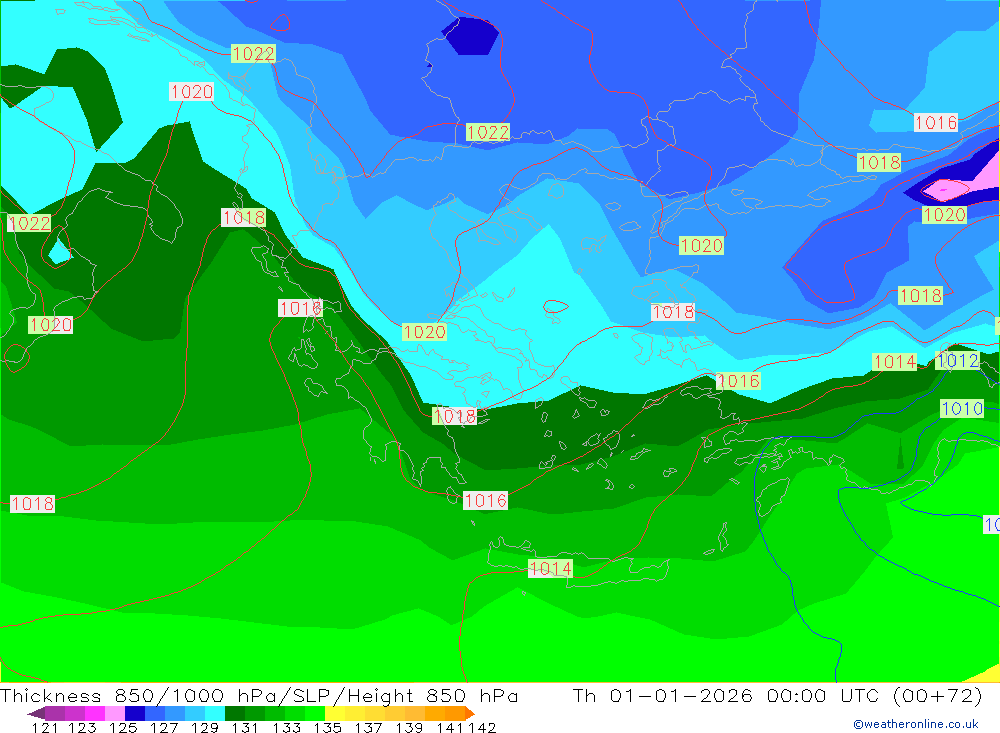
Task: Pick the bright magenta legend swatch
Action: pos(95,713)
